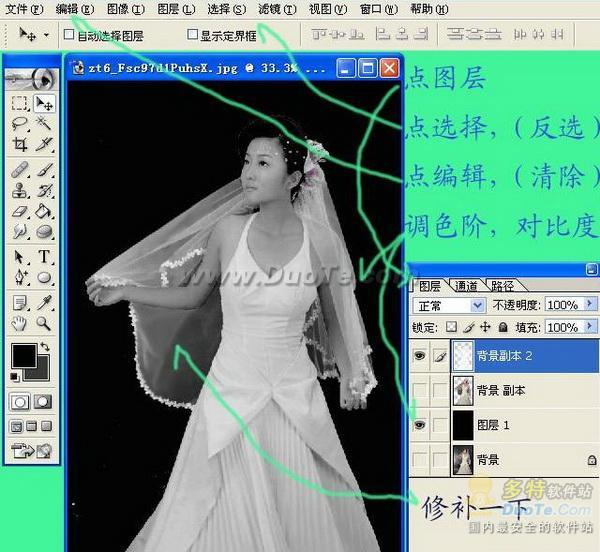
Task: Reset to default foreground and background colors
Action: pyautogui.click(x=15, y=377)
